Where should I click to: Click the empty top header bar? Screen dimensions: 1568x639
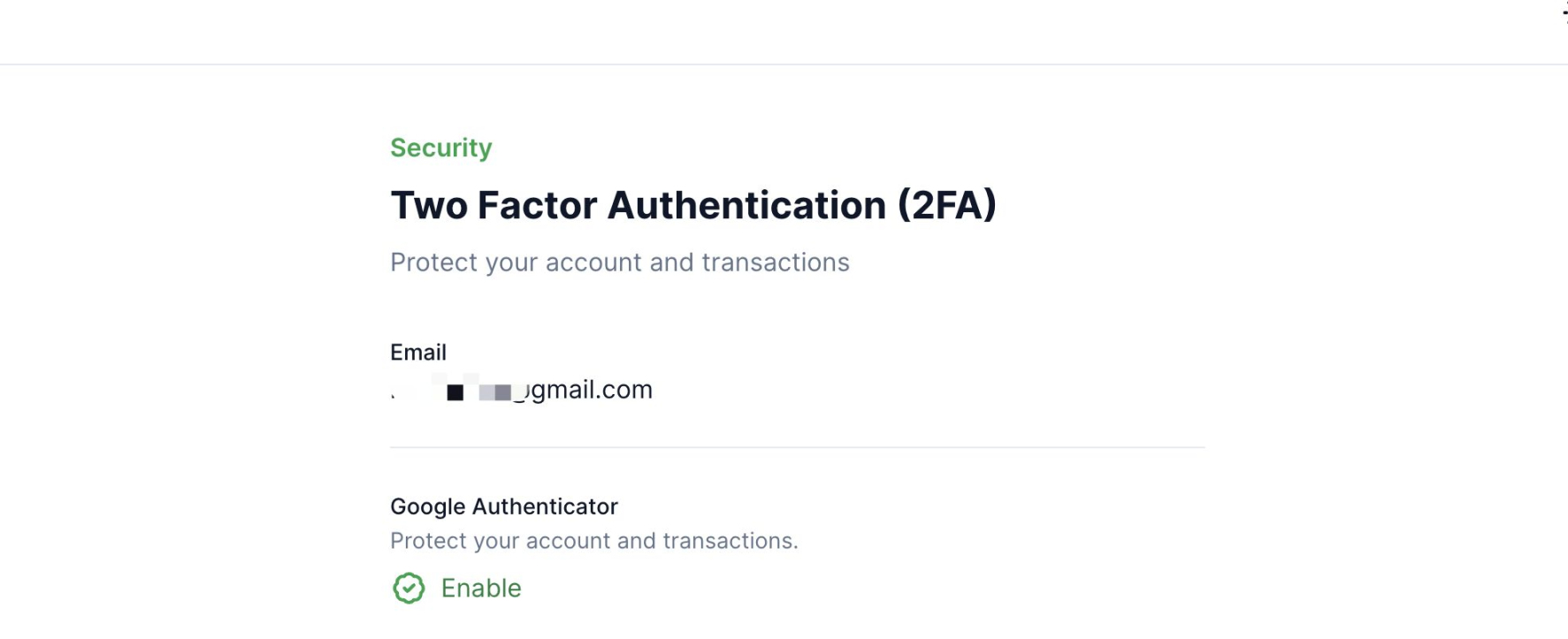(x=784, y=32)
